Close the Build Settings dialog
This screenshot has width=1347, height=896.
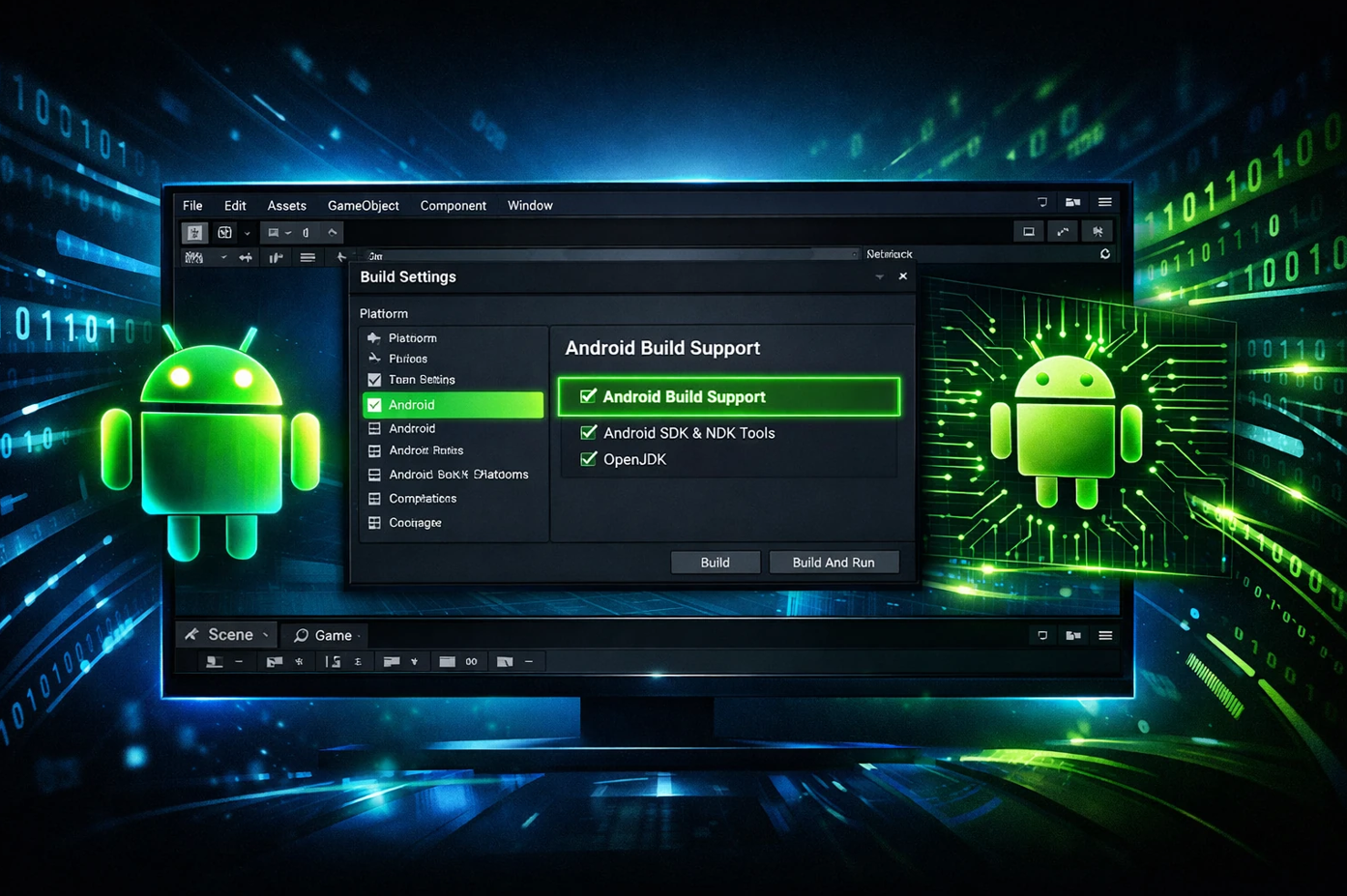click(x=903, y=276)
